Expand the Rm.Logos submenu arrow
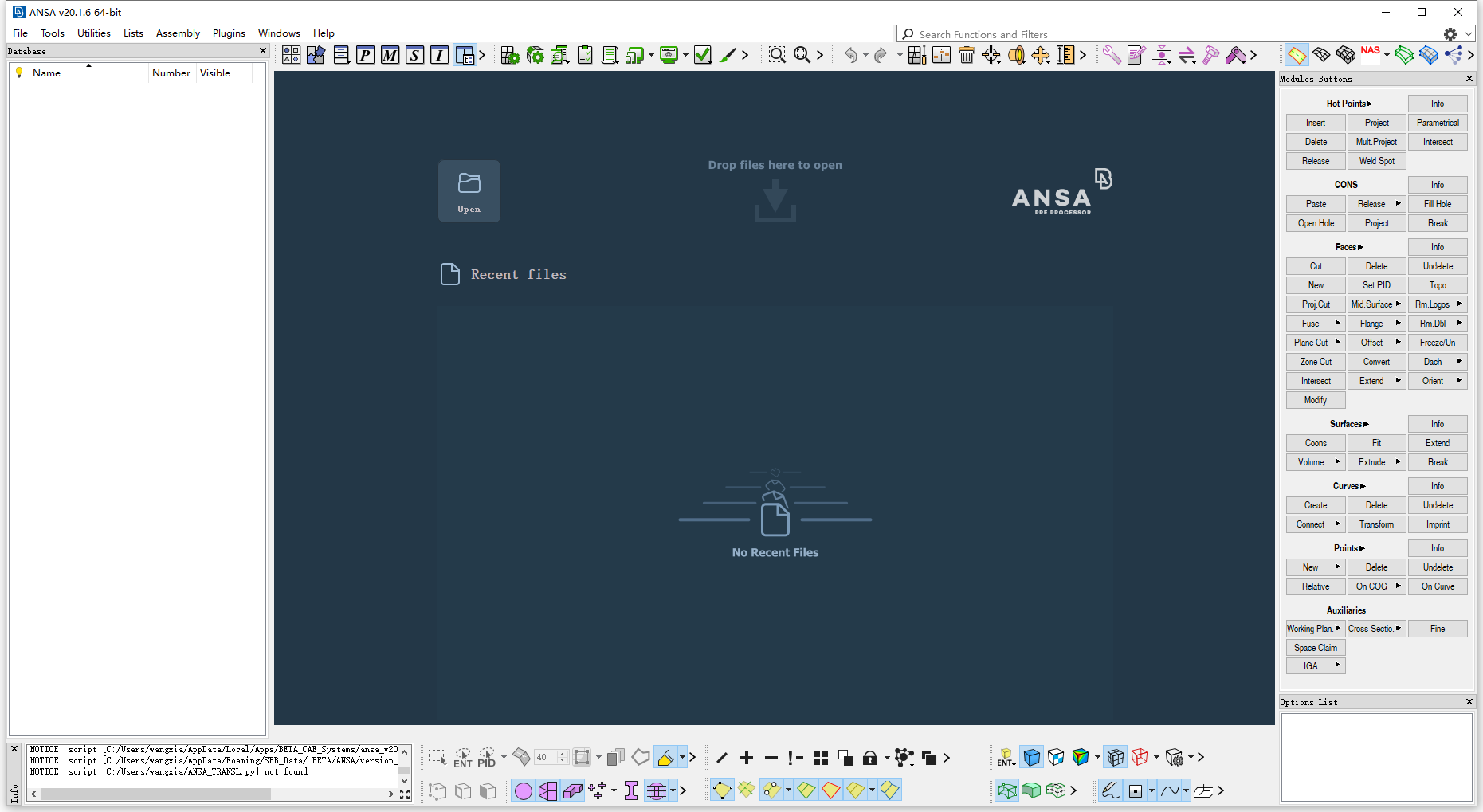Screen dimensions: 1483x812 coord(1460,304)
